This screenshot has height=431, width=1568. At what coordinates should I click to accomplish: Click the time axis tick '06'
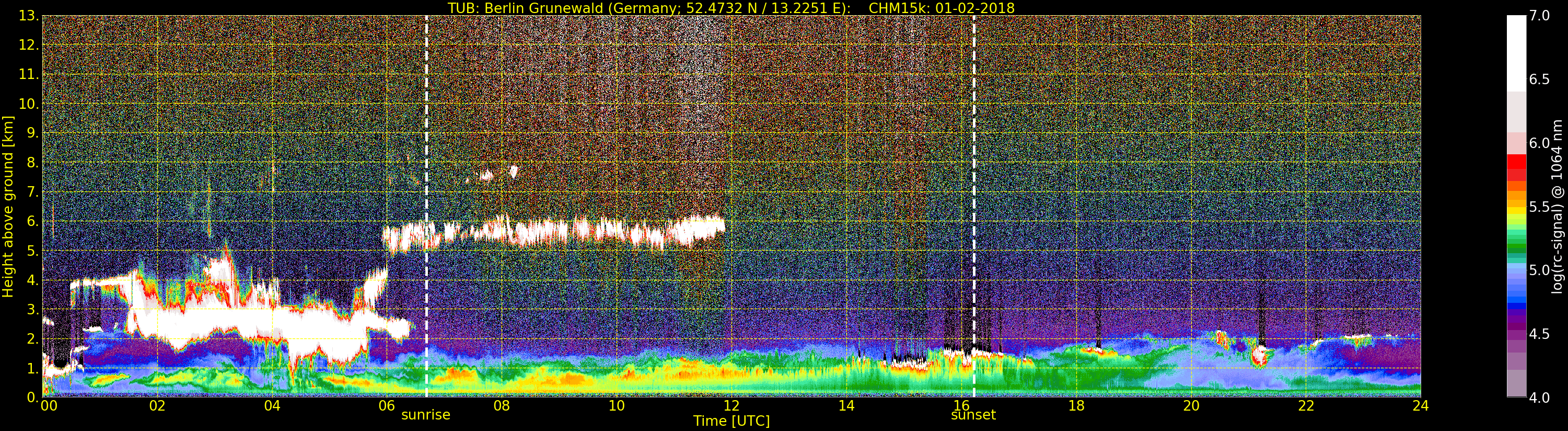point(387,406)
